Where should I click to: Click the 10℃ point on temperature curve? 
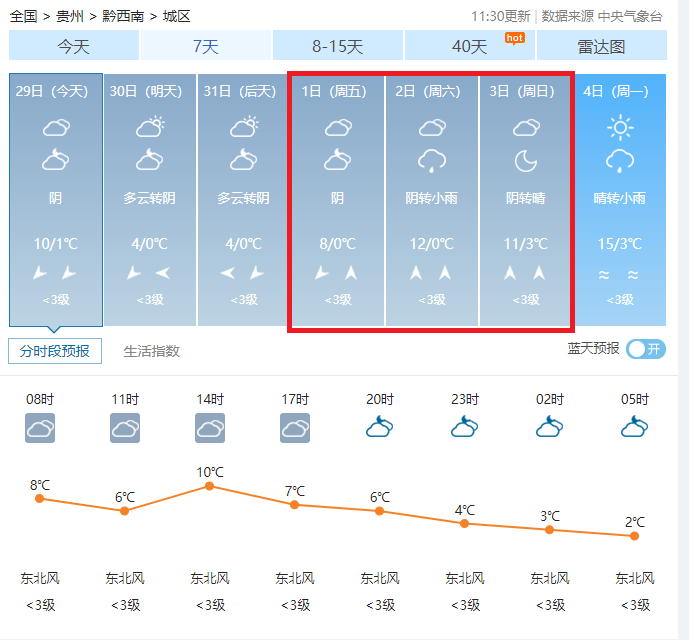tap(210, 486)
